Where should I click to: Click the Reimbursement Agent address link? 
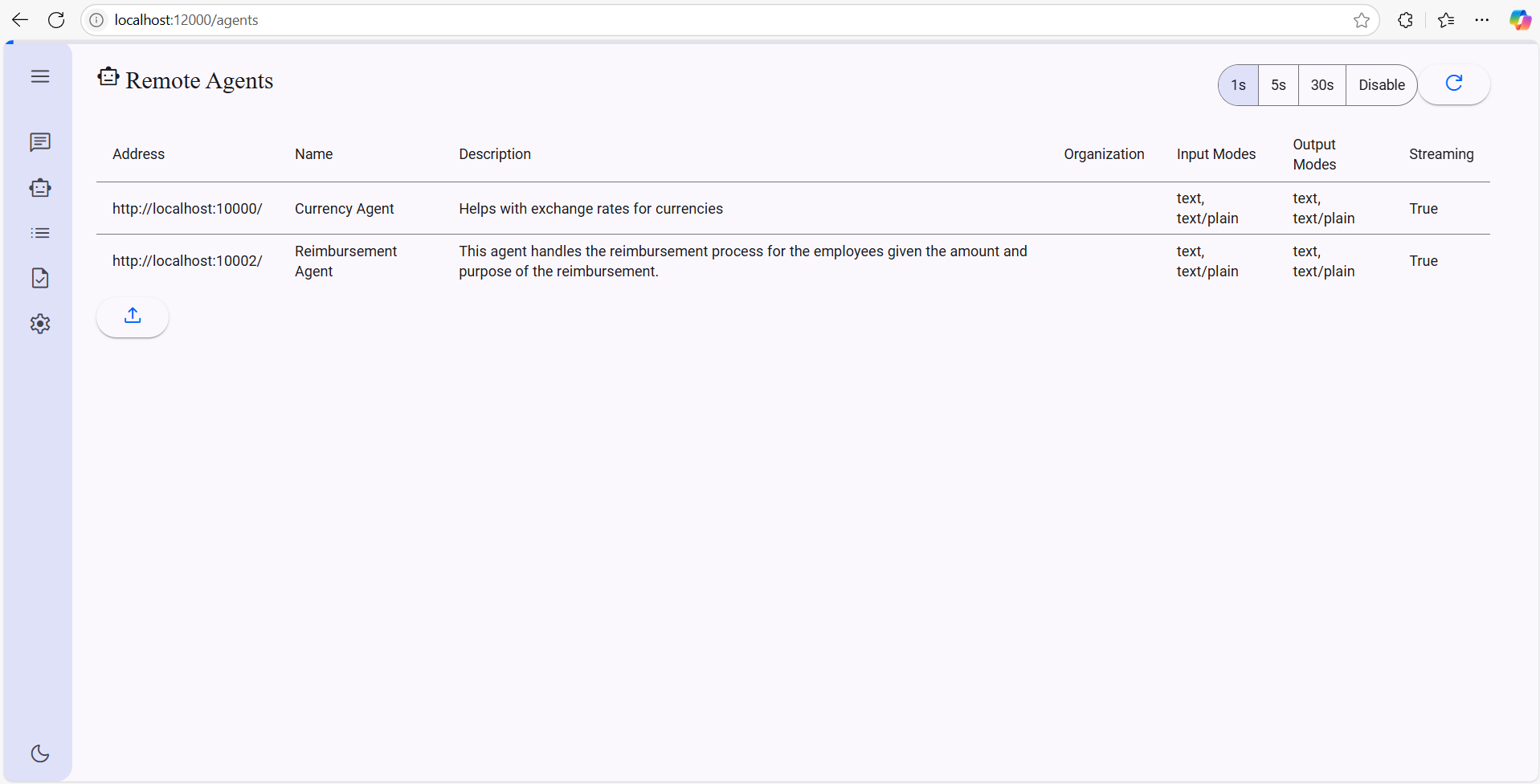[187, 260]
